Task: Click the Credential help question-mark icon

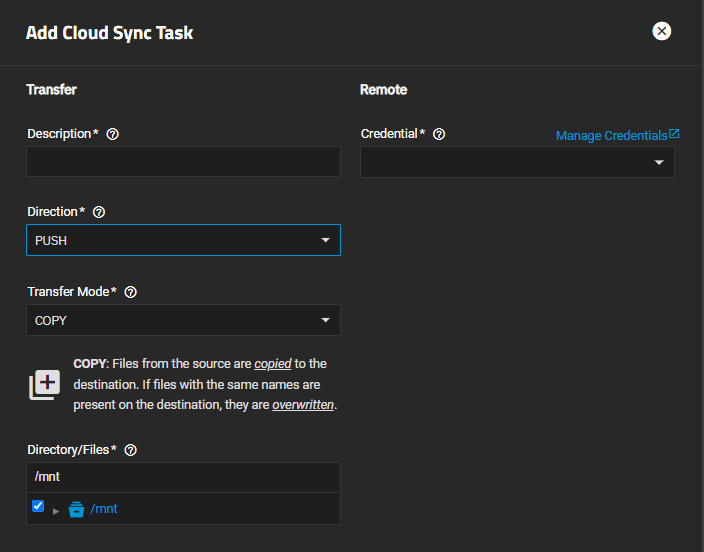Action: click(x=439, y=134)
